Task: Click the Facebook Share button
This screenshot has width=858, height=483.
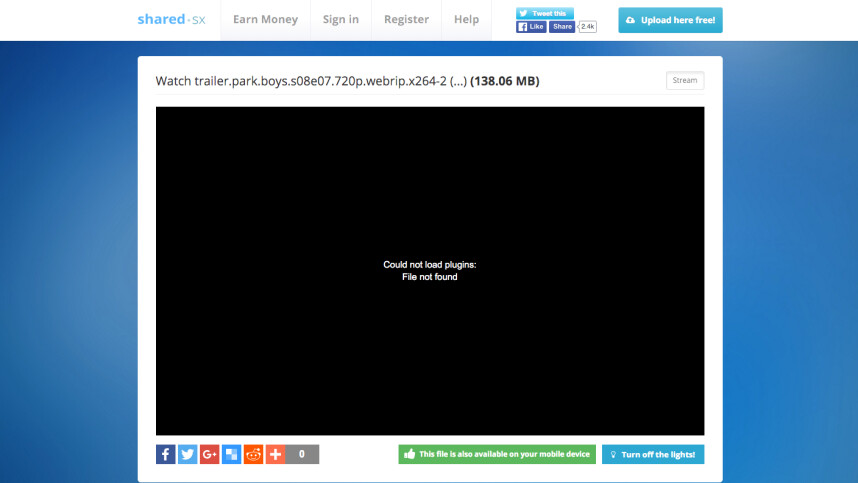Action: pos(562,27)
